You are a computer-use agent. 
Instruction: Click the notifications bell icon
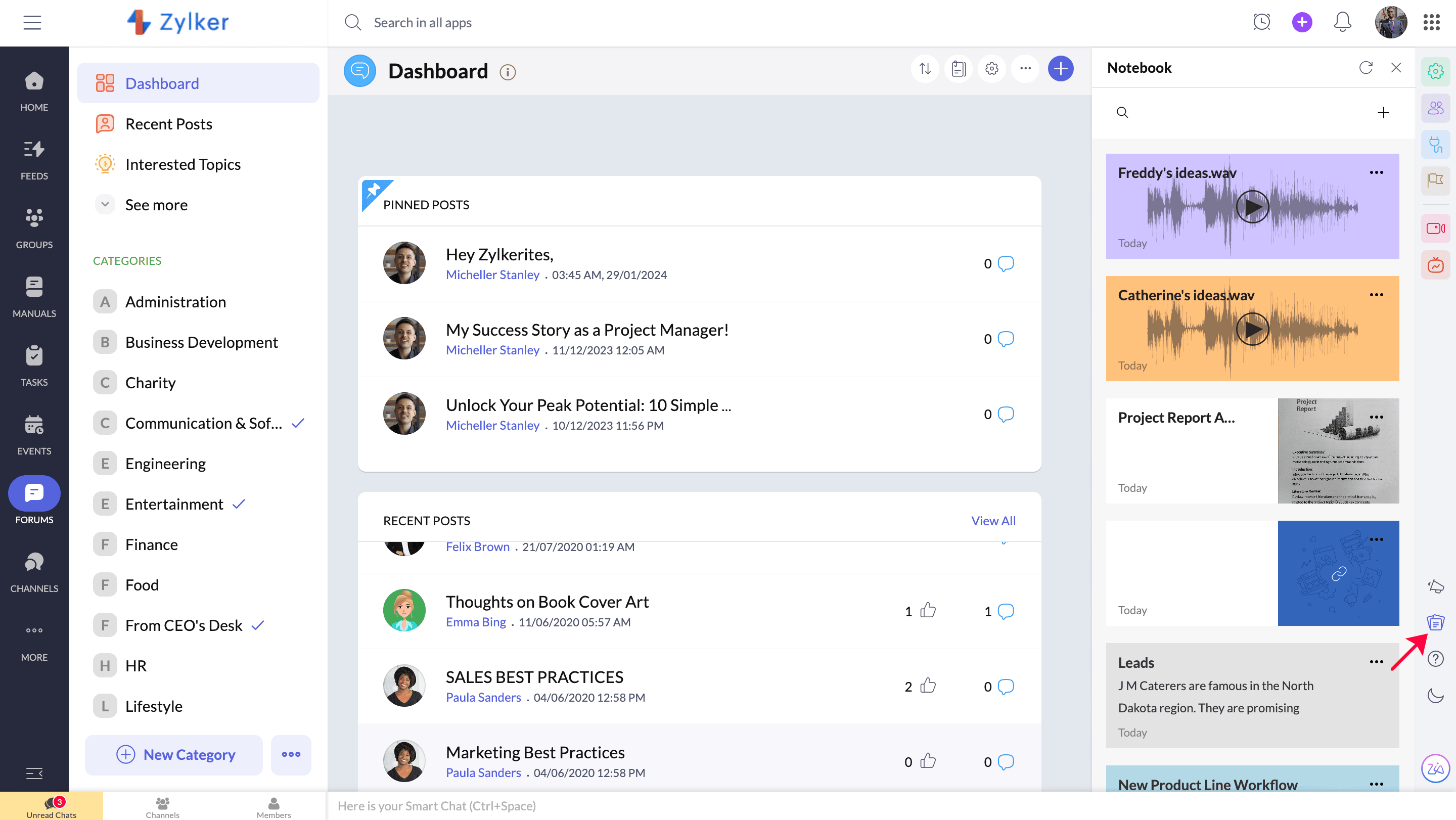pos(1342,23)
